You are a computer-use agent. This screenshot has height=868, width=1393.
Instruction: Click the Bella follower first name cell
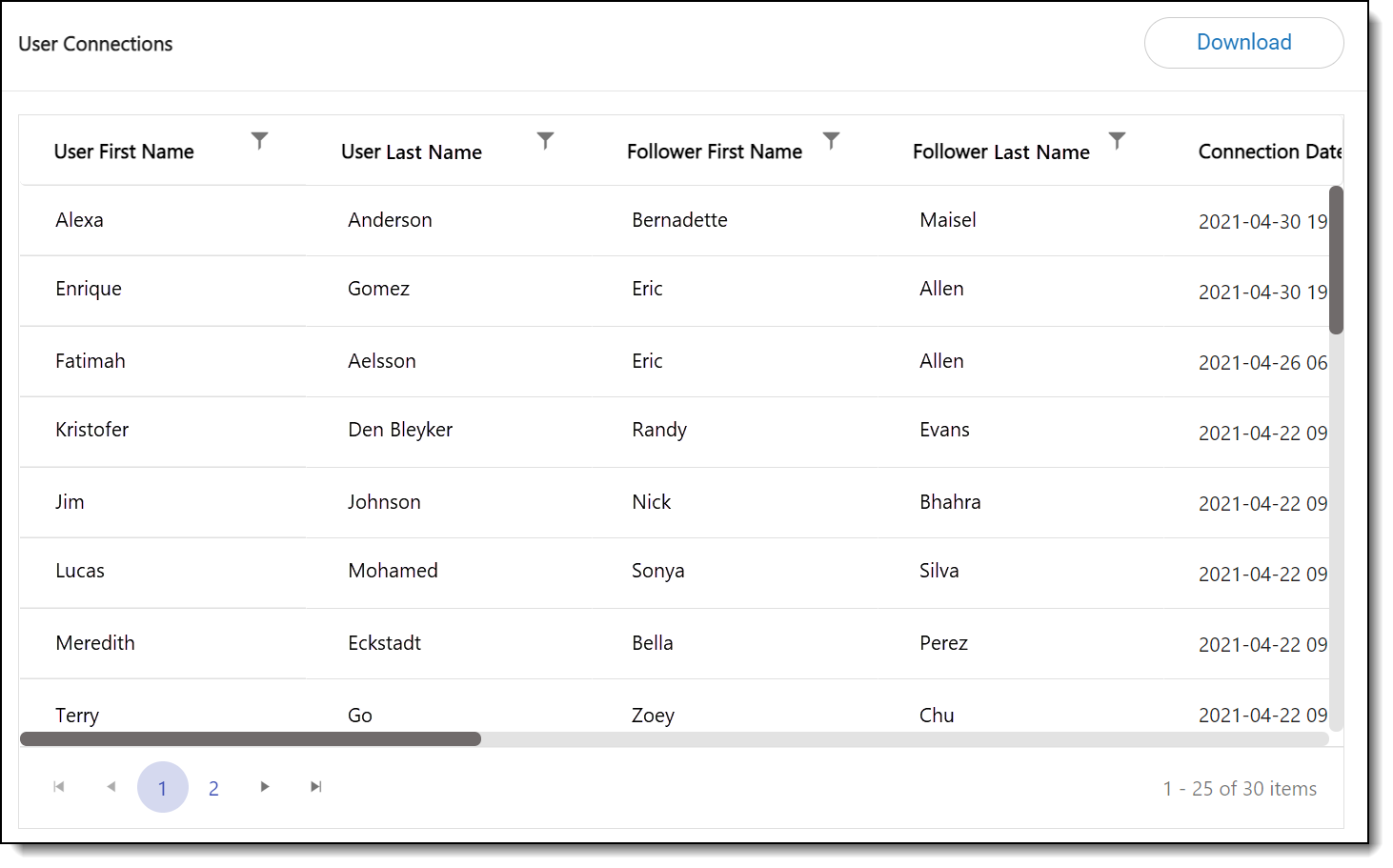click(x=653, y=643)
